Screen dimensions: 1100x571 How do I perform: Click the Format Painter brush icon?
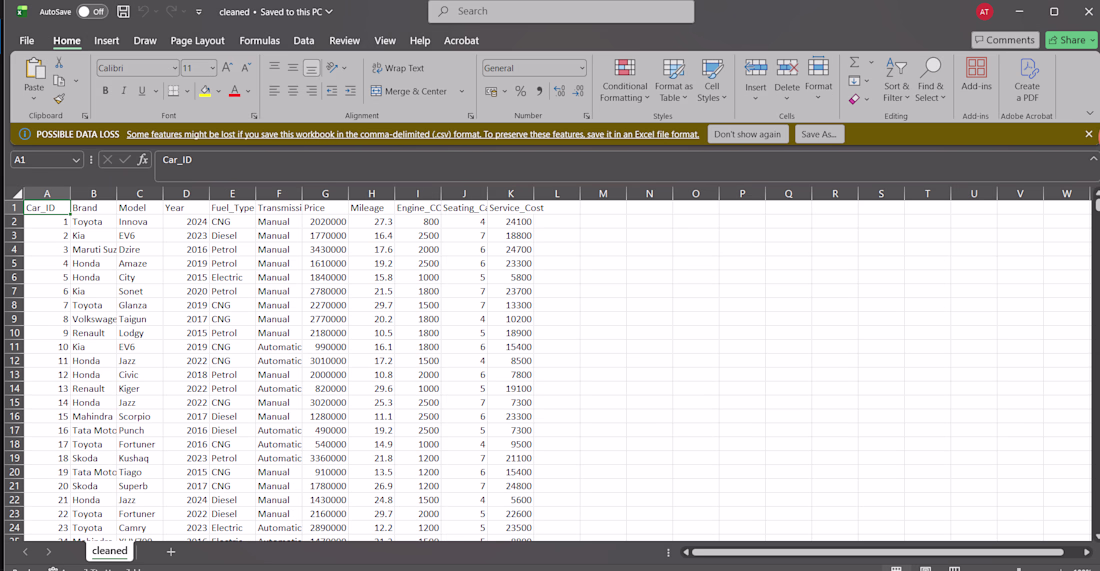tap(59, 99)
